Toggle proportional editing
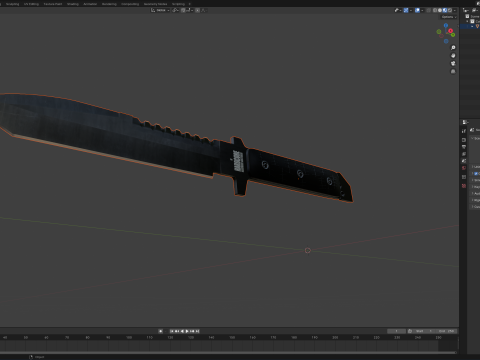Viewport: 480px width, 360px height. pos(197,10)
